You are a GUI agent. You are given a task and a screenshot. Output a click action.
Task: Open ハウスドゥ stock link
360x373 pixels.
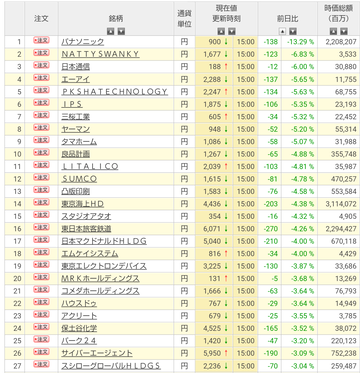(79, 303)
